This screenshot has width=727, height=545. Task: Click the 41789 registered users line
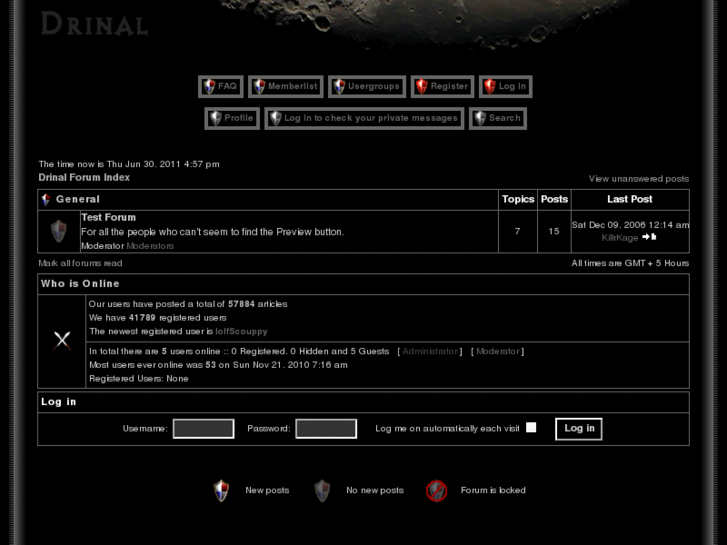pyautogui.click(x=158, y=318)
